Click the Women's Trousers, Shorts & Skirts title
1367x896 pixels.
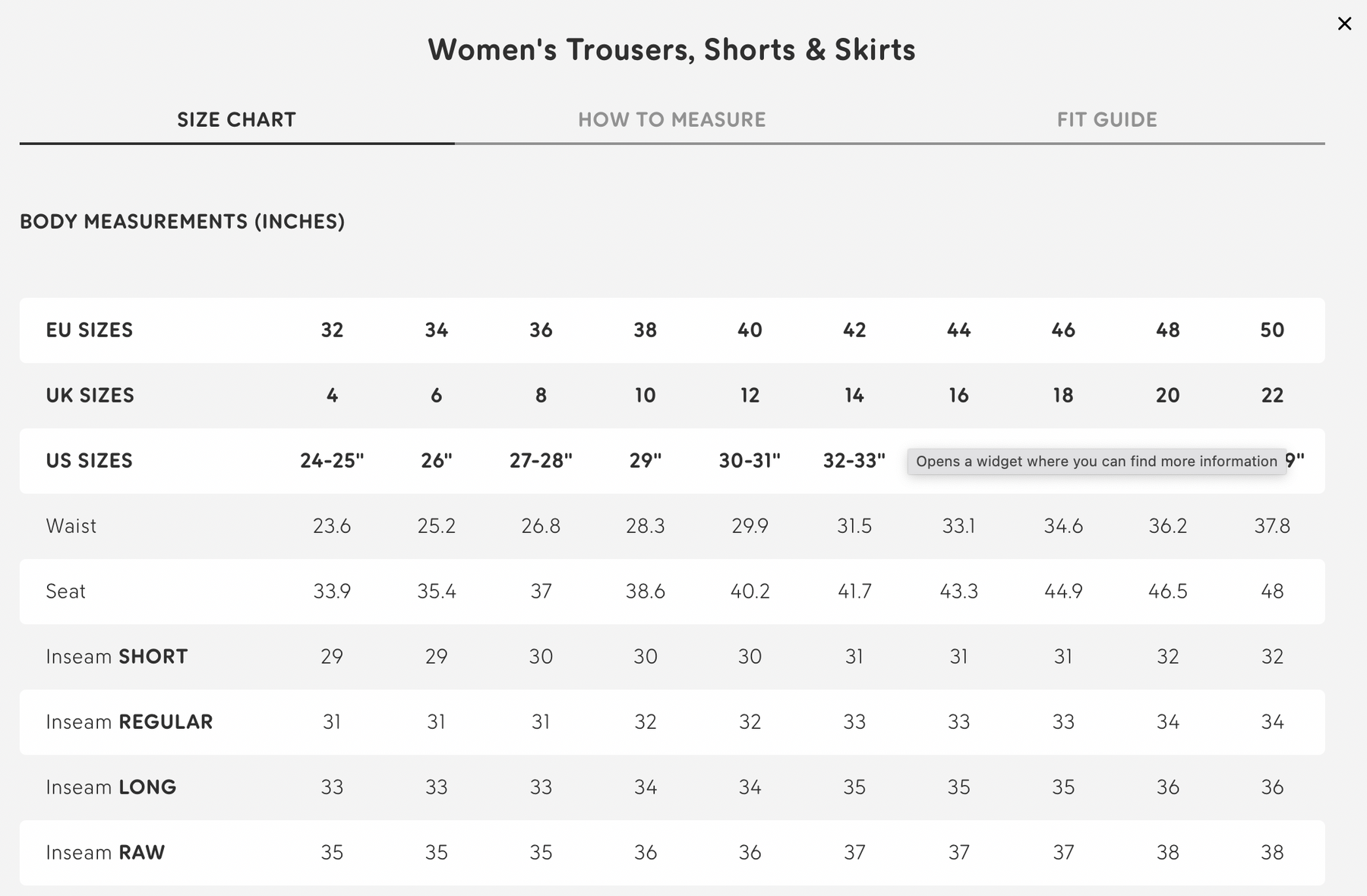coord(671,50)
